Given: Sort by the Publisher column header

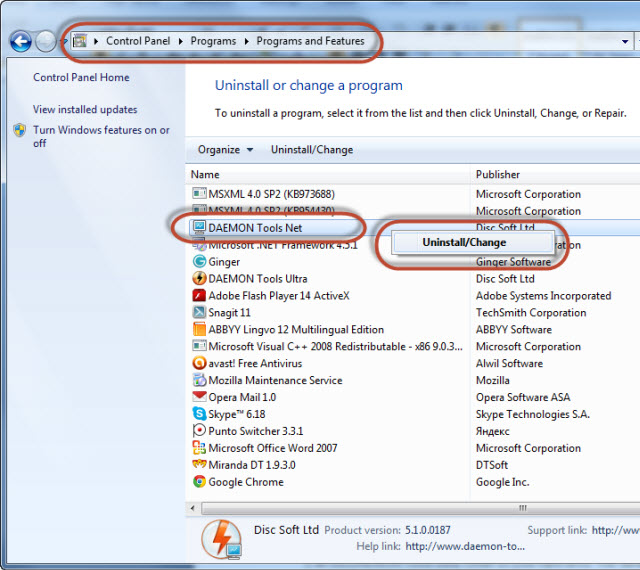Looking at the screenshot, I should coord(498,175).
